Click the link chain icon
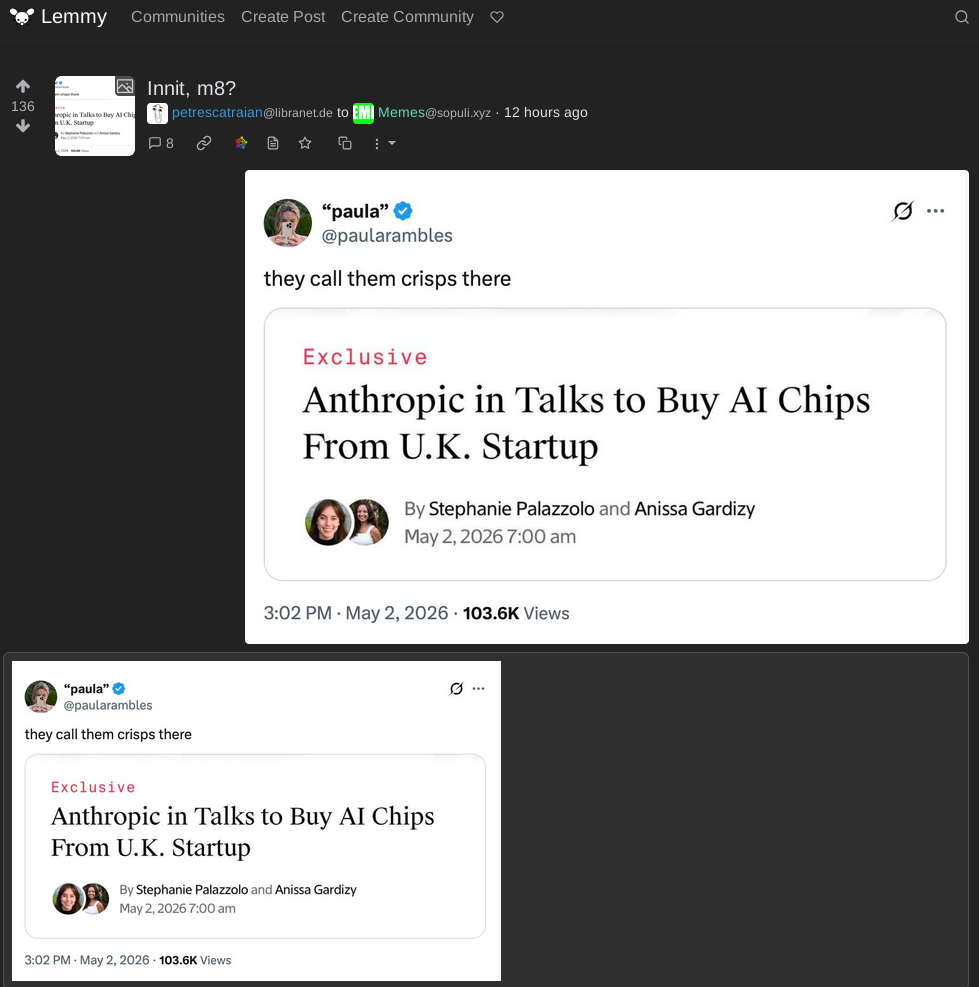Viewport: 979px width, 987px height. [203, 144]
